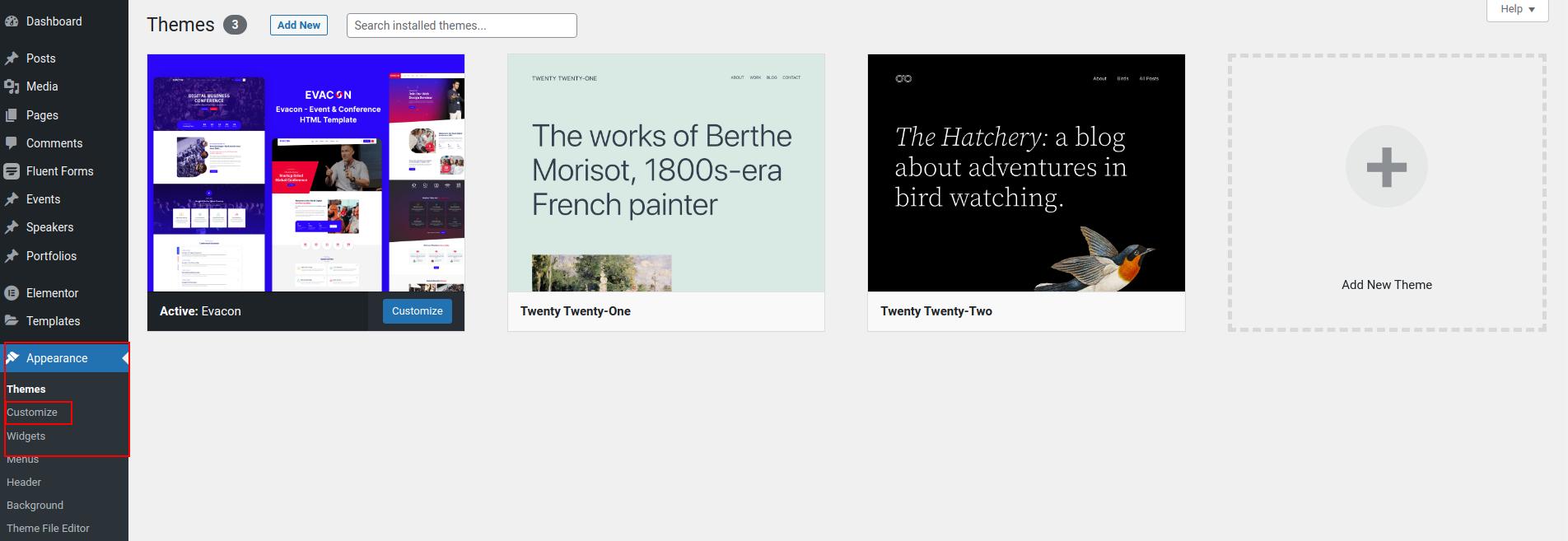
Task: Click the Templates folder icon
Action: [x=12, y=321]
